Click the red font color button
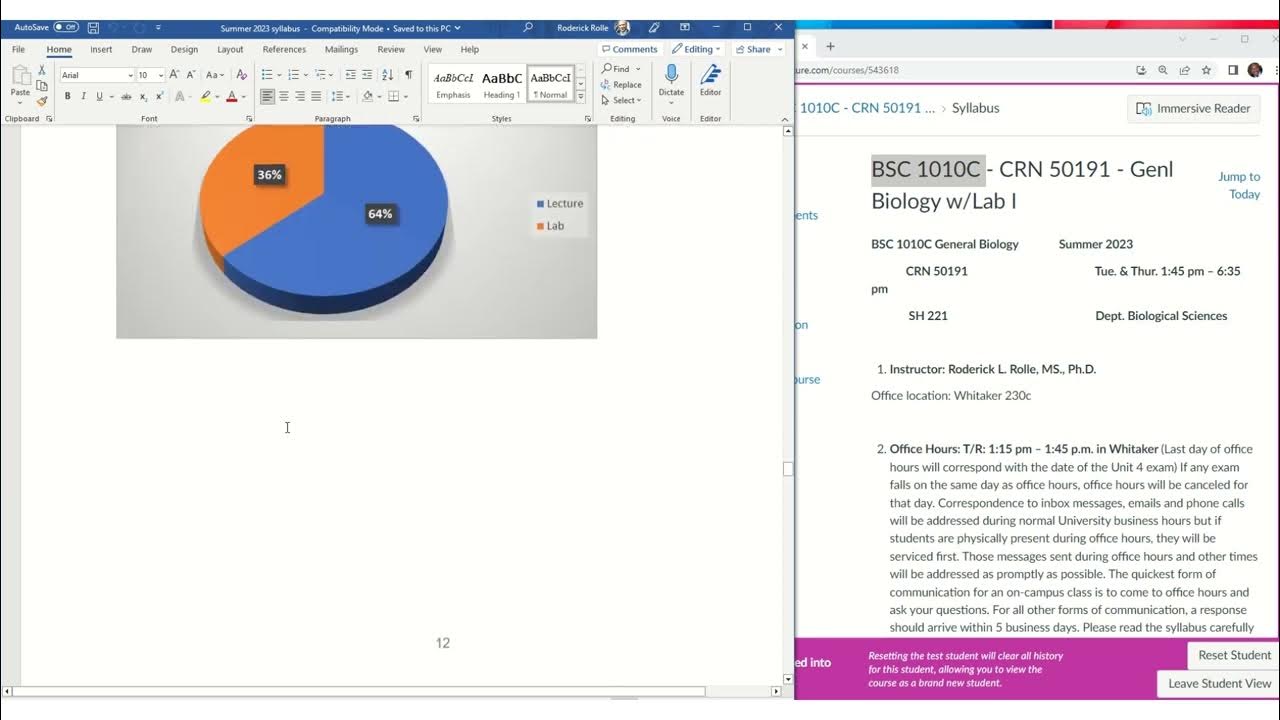The height and width of the screenshot is (720, 1280). [231, 96]
